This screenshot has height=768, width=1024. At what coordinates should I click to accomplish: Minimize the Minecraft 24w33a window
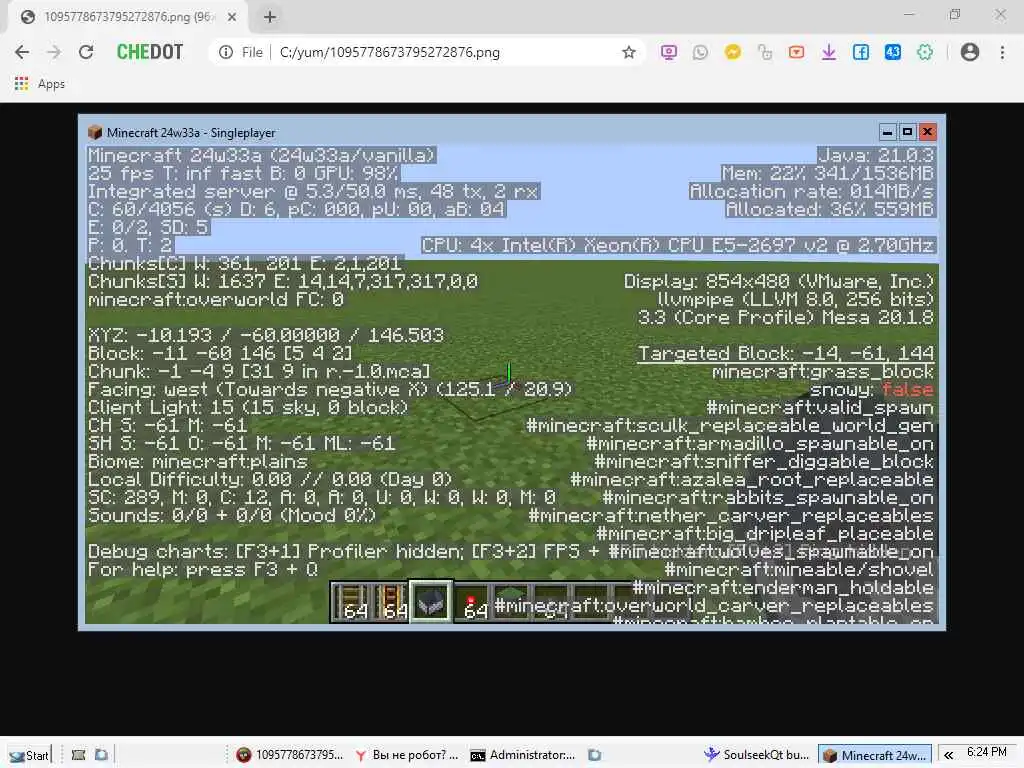pyautogui.click(x=887, y=132)
